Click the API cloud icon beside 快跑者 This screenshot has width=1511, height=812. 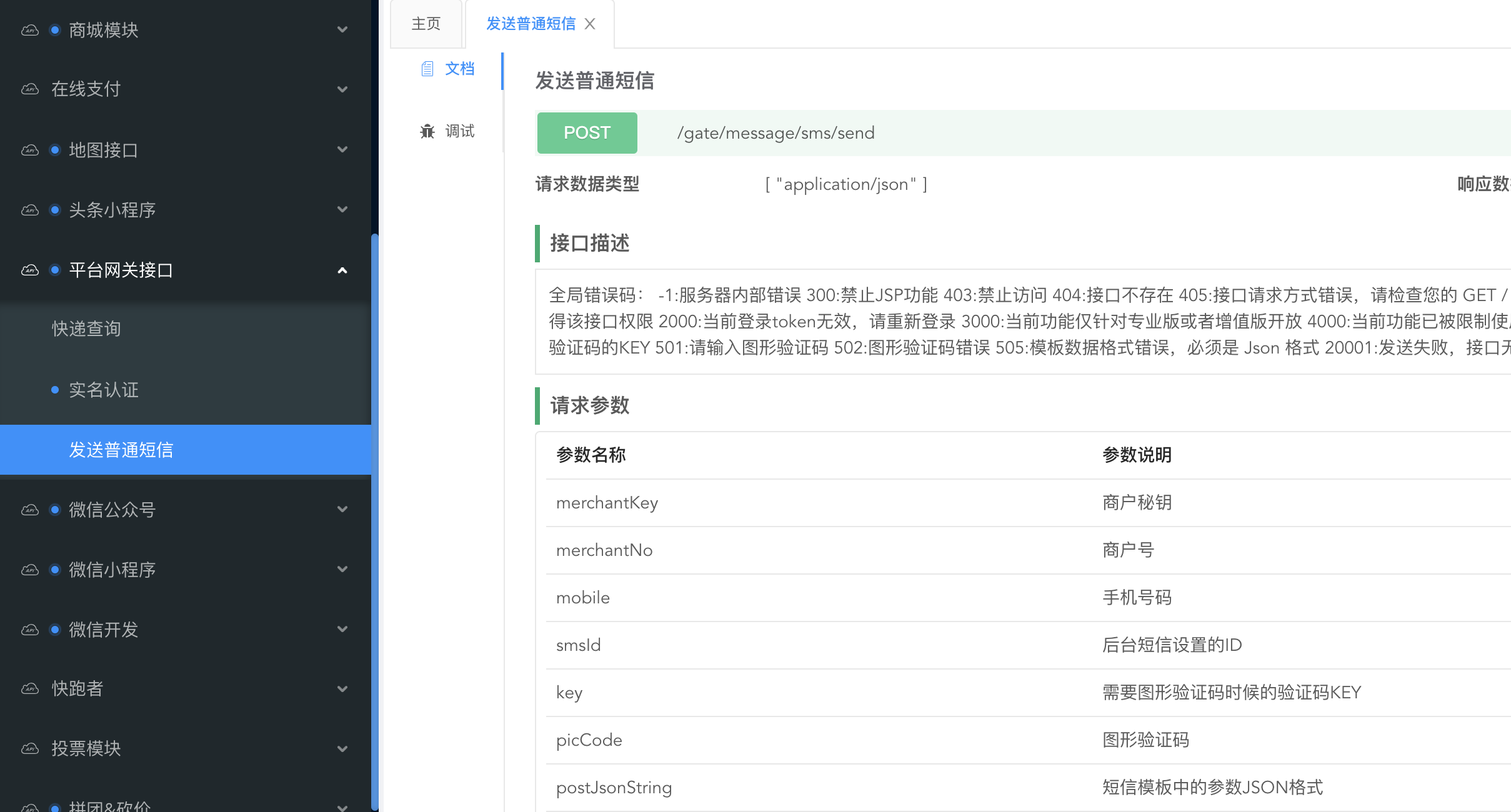point(29,689)
